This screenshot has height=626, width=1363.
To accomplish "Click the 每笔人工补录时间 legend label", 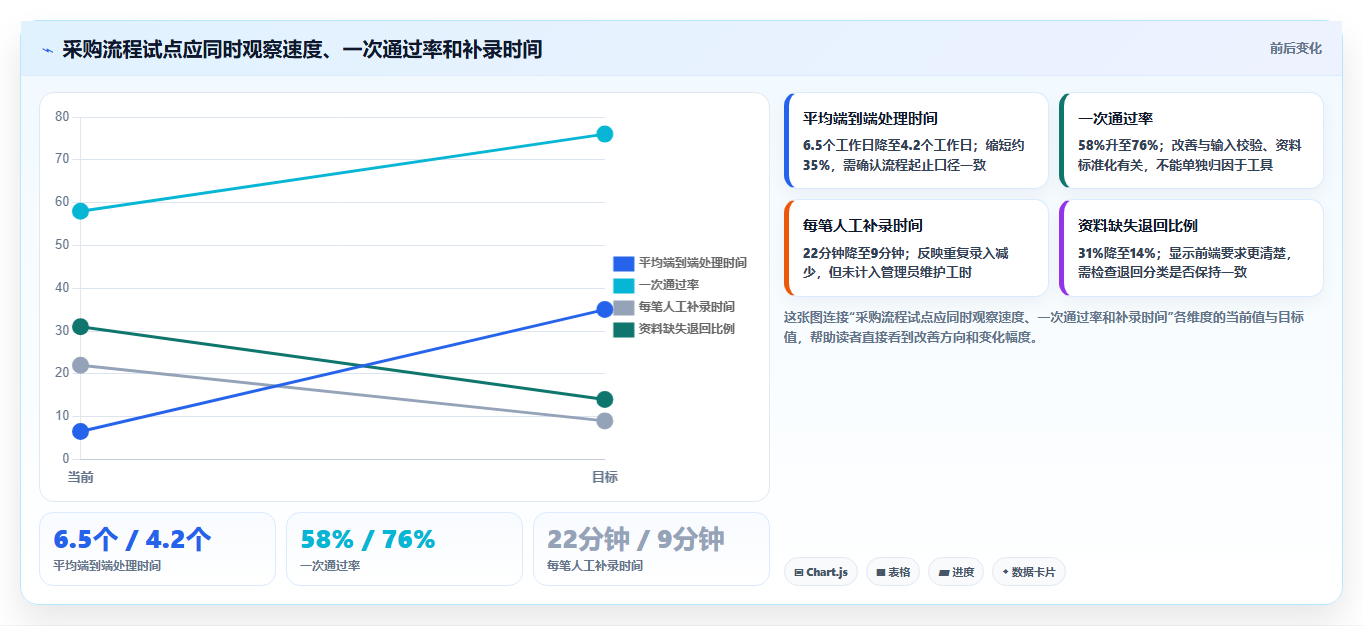I will [687, 307].
